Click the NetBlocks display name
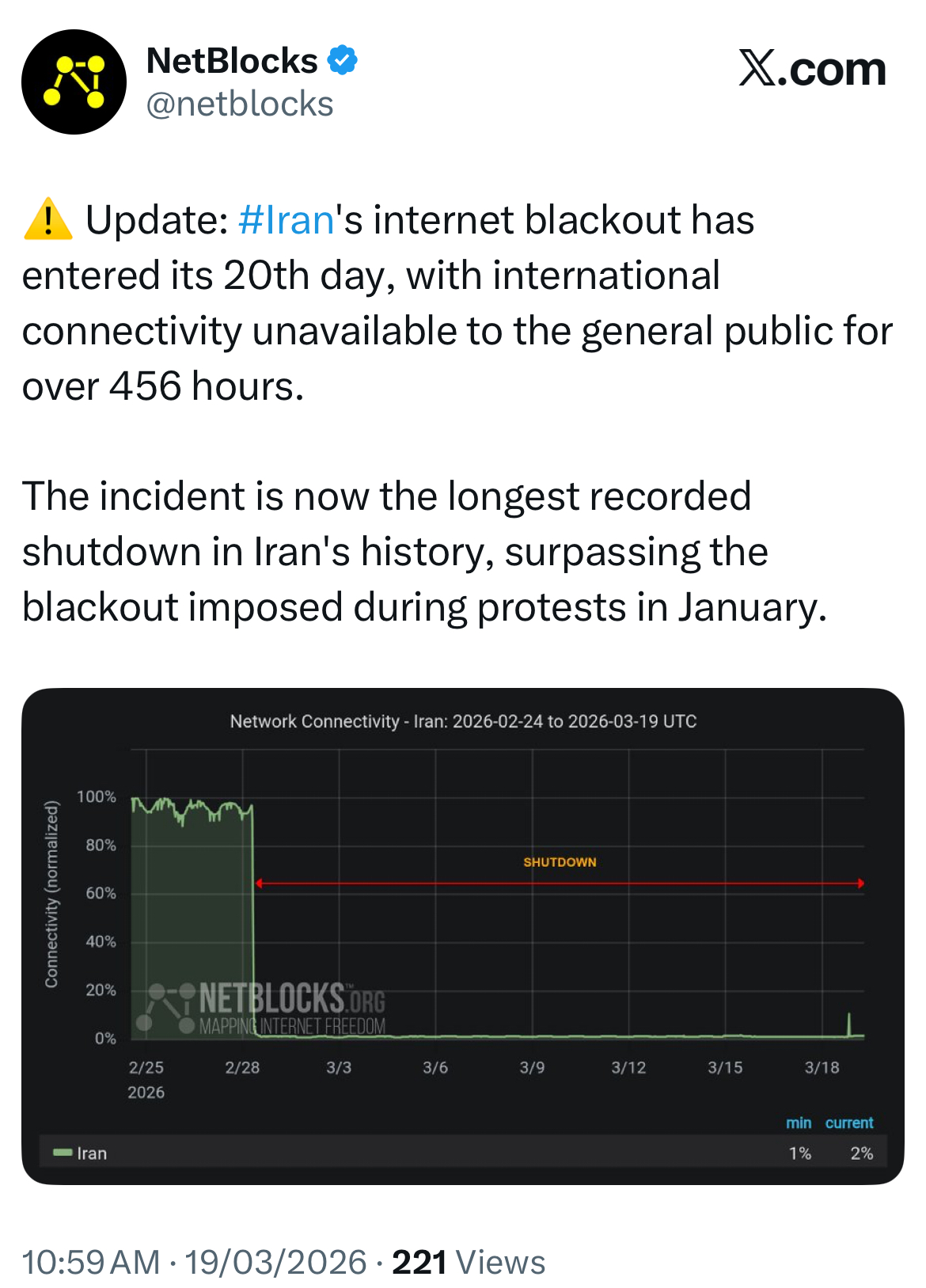926x1288 pixels. point(232,61)
